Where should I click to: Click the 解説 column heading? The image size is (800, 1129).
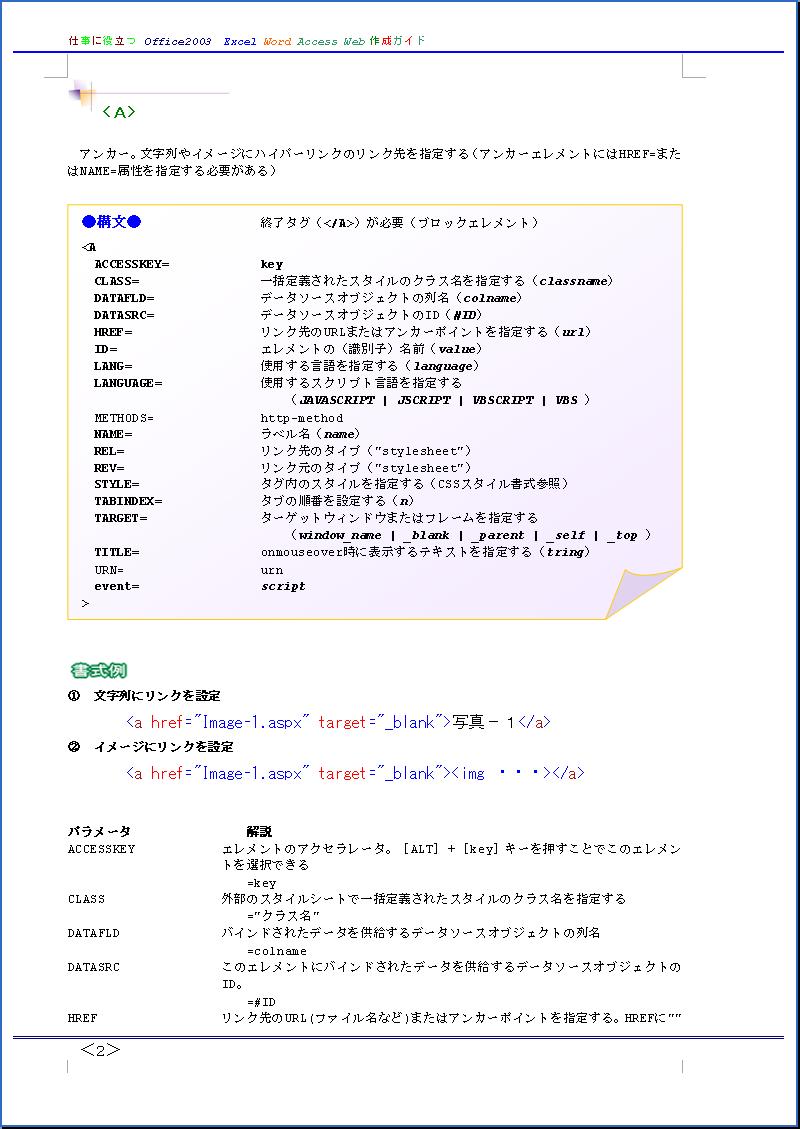pyautogui.click(x=259, y=832)
